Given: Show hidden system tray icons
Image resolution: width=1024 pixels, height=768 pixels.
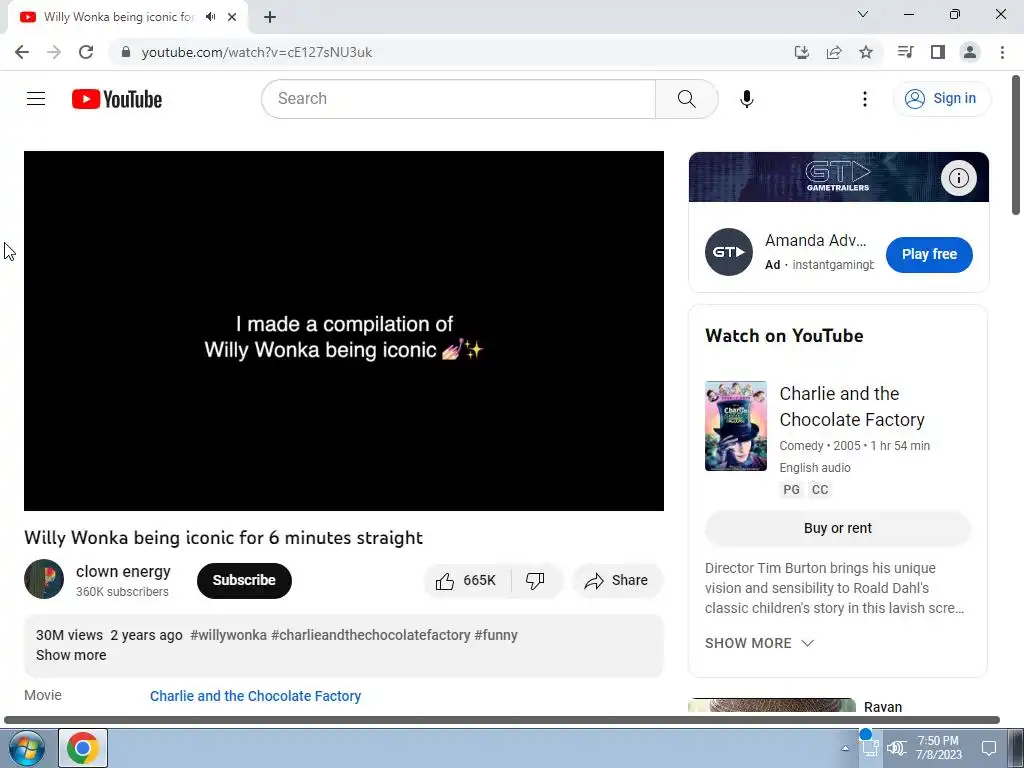Looking at the screenshot, I should [845, 748].
